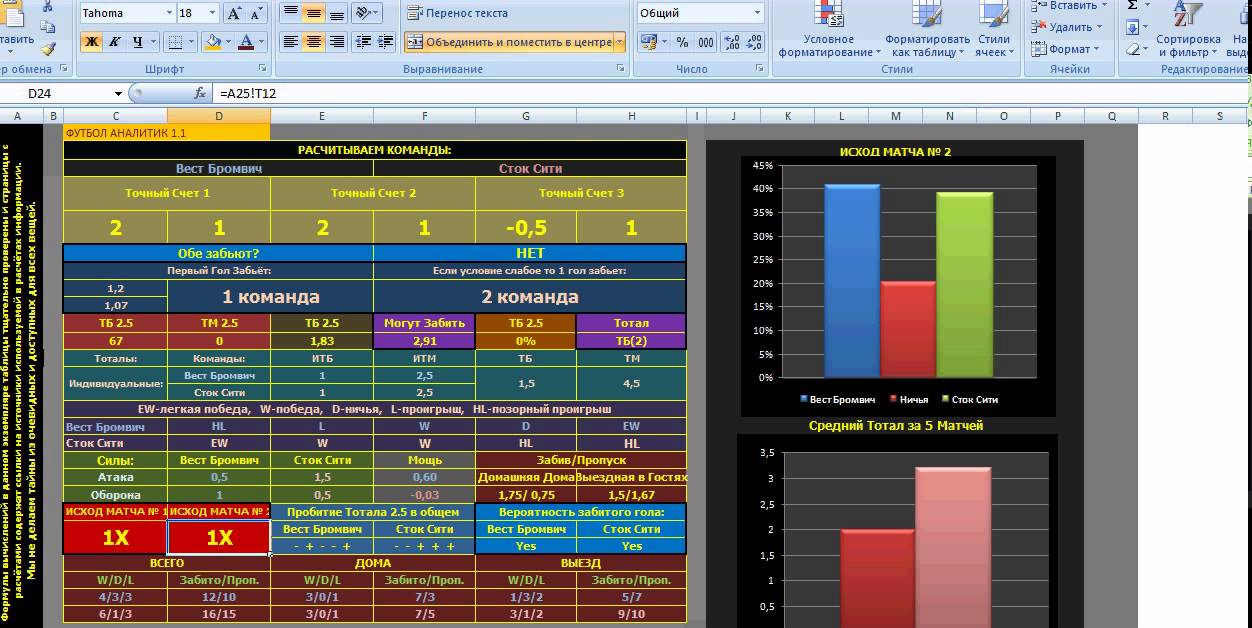Click the green Сток Сити chart bar

coord(965,285)
